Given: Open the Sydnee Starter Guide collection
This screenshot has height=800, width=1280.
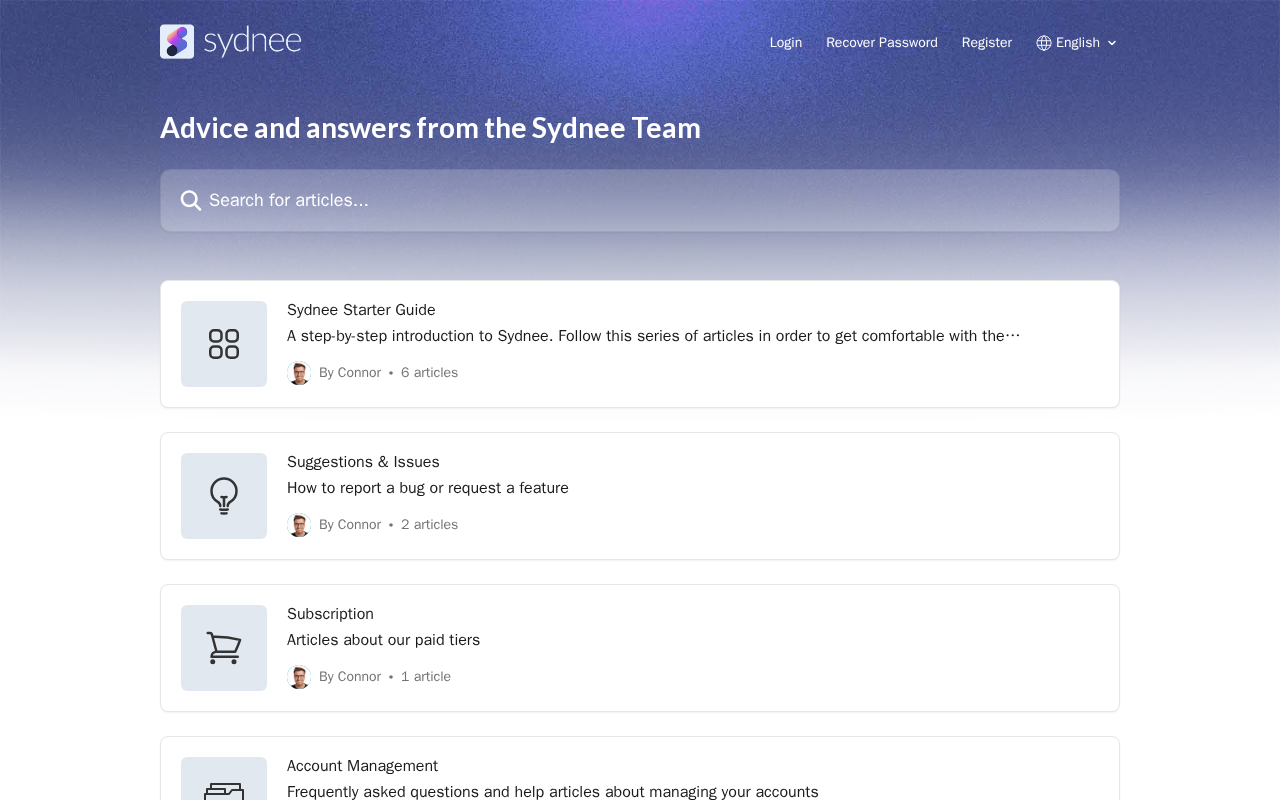Looking at the screenshot, I should (x=361, y=310).
